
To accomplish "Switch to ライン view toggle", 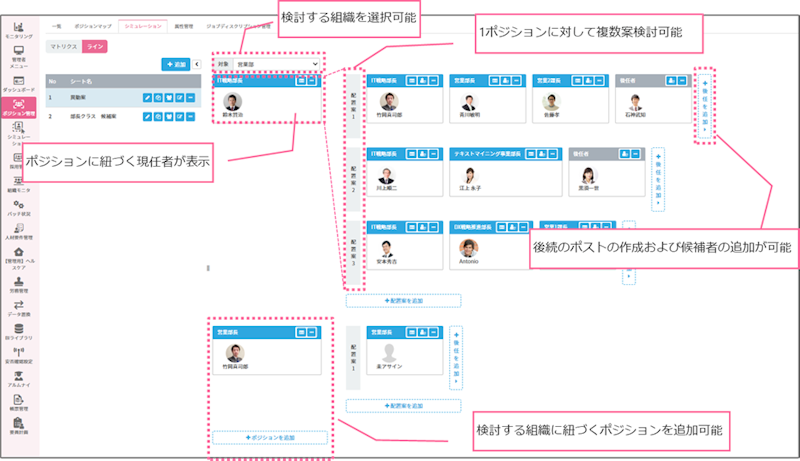I will pos(95,46).
